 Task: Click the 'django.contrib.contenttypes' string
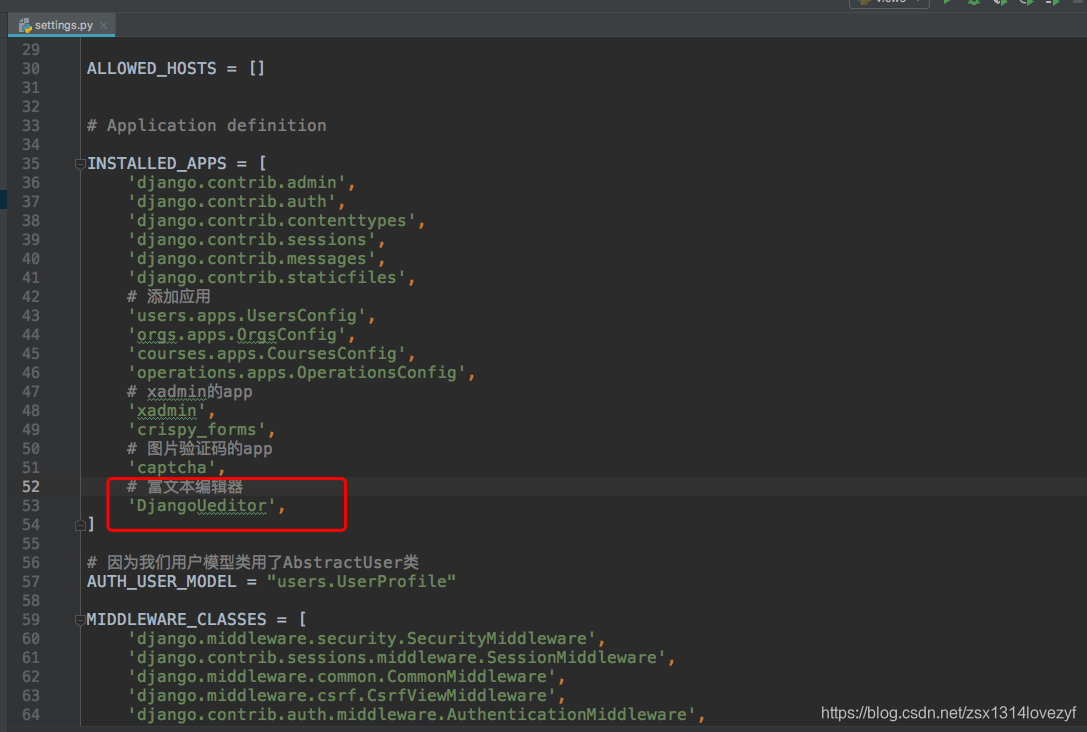tap(271, 220)
